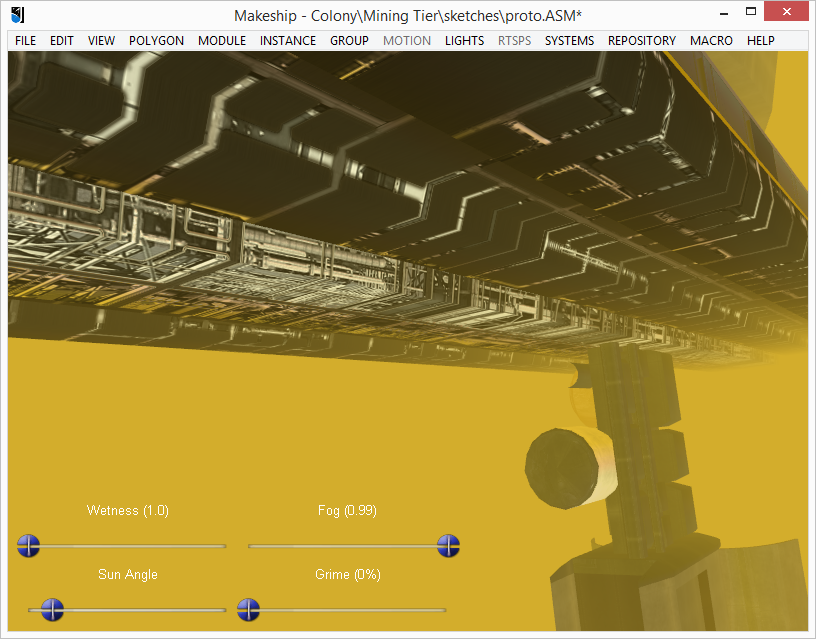Click the Fog slider handle
Screen dimensions: 816x639
click(448, 546)
